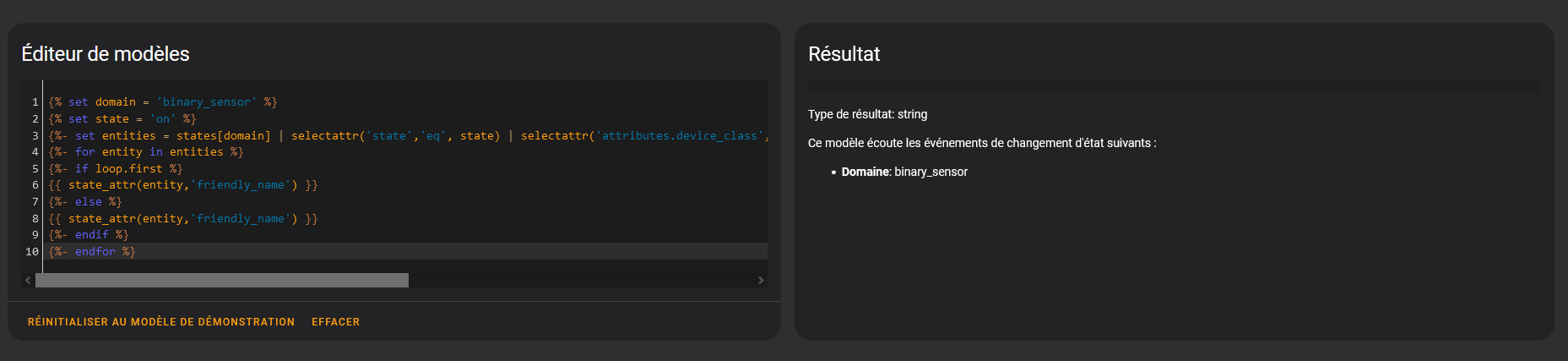Click the 'Type de résultat: string' text
The image size is (1568, 361).
tap(867, 114)
